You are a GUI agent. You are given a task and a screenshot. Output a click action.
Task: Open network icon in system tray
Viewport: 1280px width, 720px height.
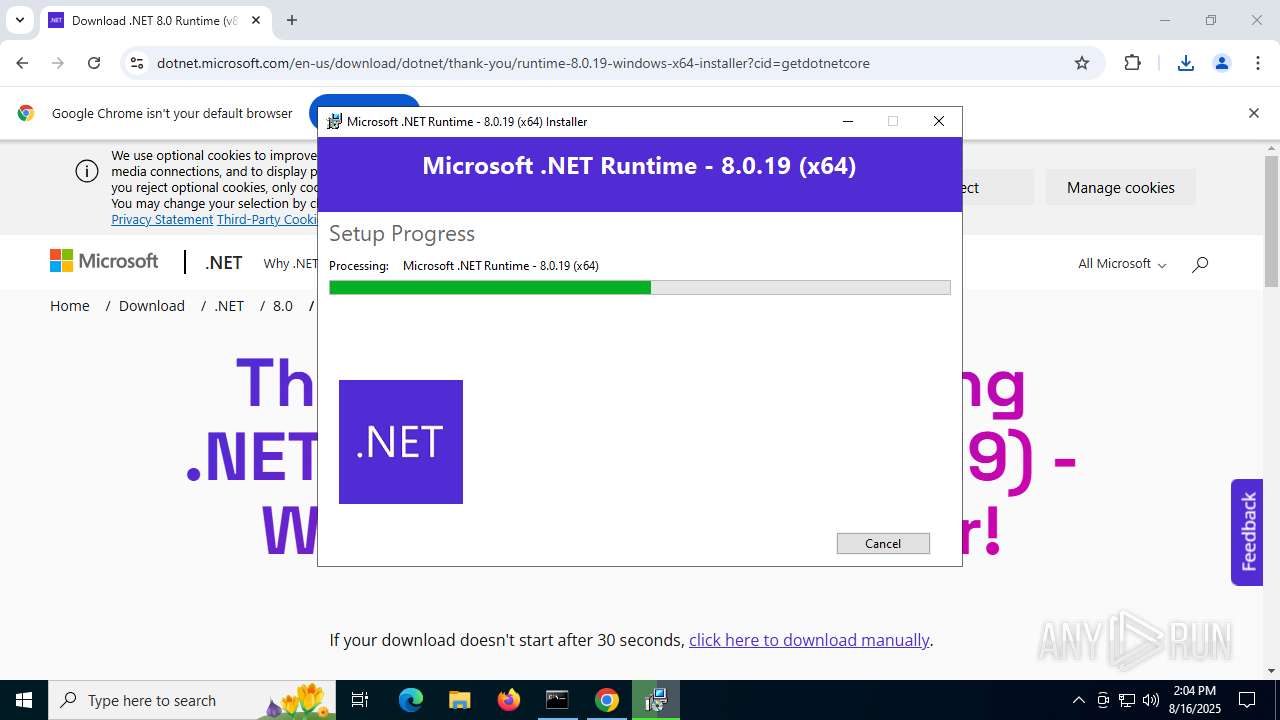(1127, 700)
